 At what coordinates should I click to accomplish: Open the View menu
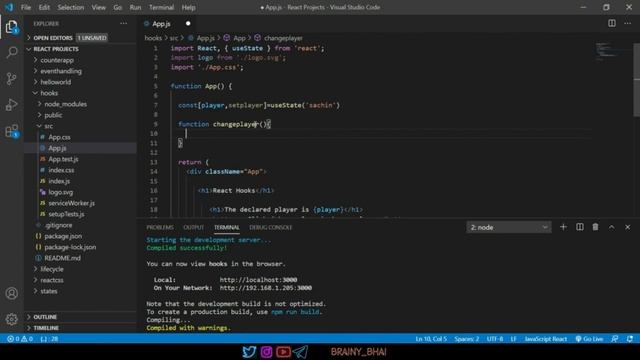point(98,7)
